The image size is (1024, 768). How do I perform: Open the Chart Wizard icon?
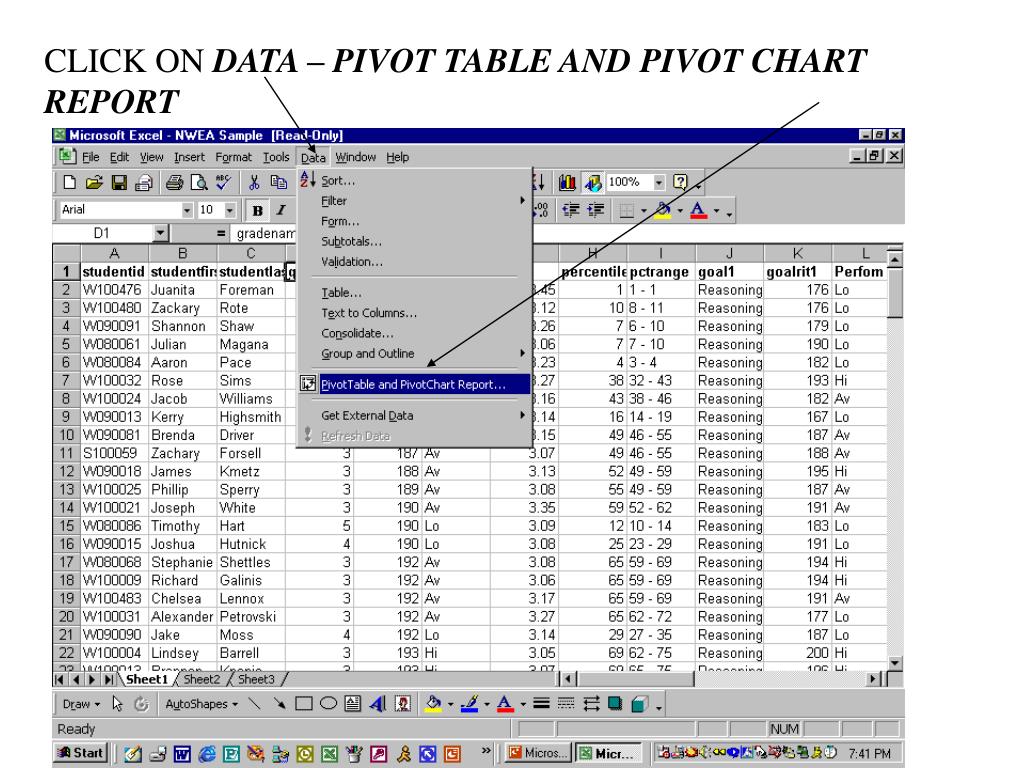click(x=567, y=183)
